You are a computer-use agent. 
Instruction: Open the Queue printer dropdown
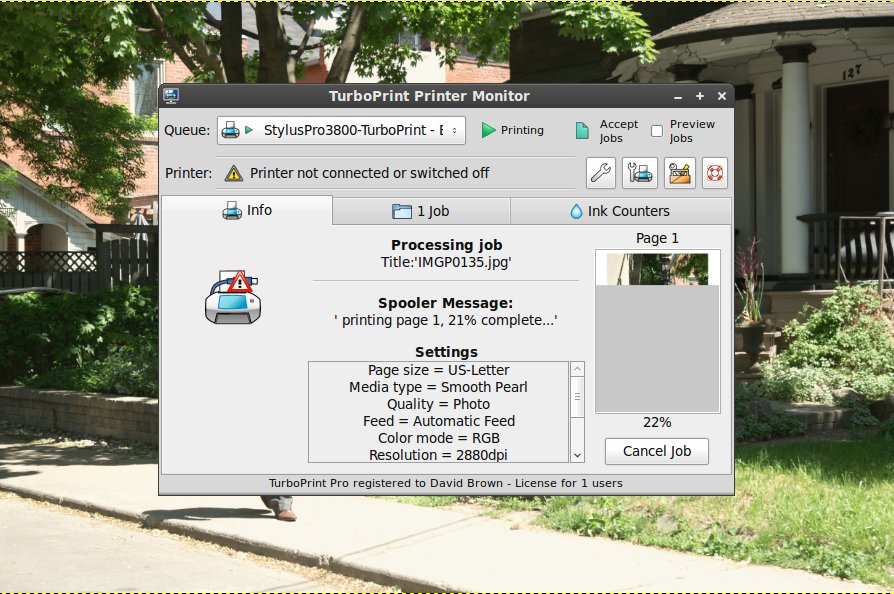click(341, 130)
